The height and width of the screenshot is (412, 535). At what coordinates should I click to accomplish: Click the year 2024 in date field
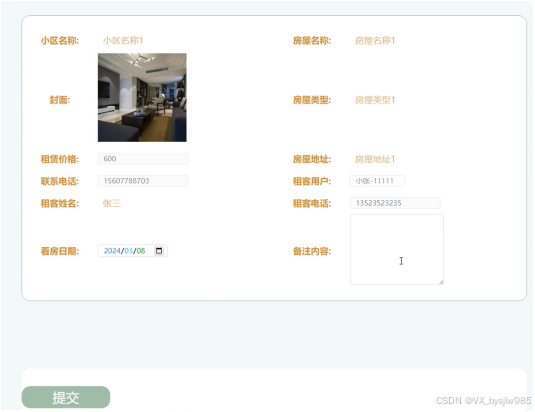point(112,251)
